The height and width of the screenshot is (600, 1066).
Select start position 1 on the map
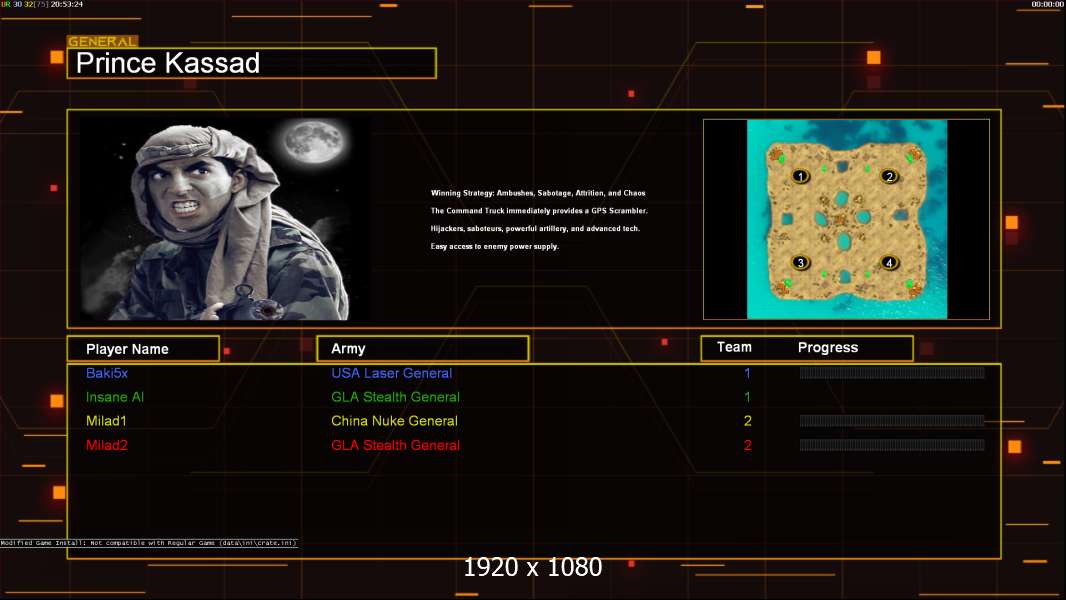click(800, 177)
